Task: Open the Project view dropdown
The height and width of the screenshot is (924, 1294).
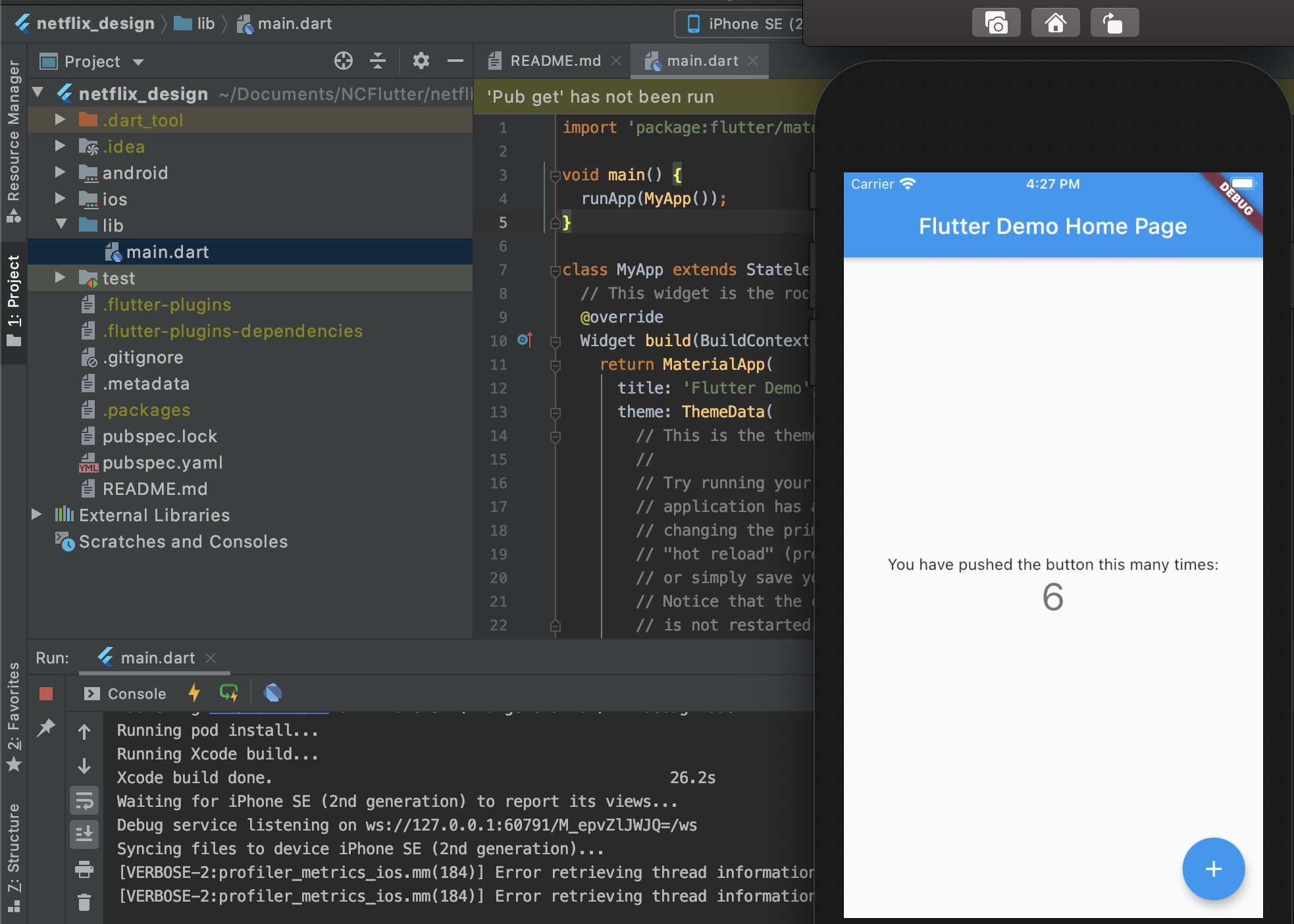Action: 138,61
